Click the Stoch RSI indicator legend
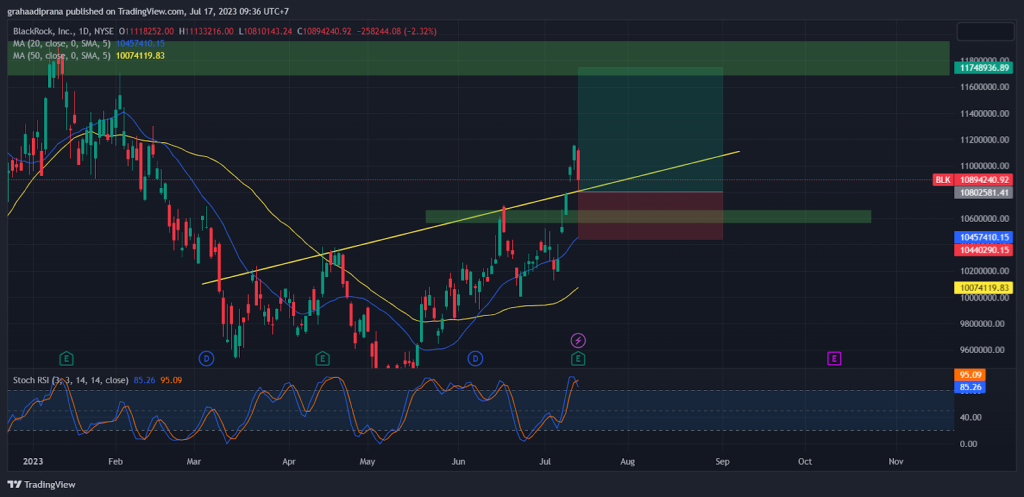1024x497 pixels. [x=71, y=378]
